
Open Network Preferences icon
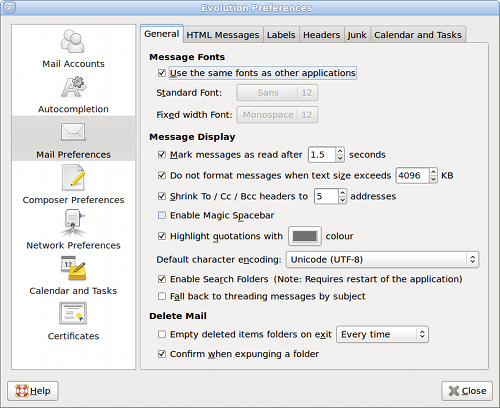click(x=73, y=223)
